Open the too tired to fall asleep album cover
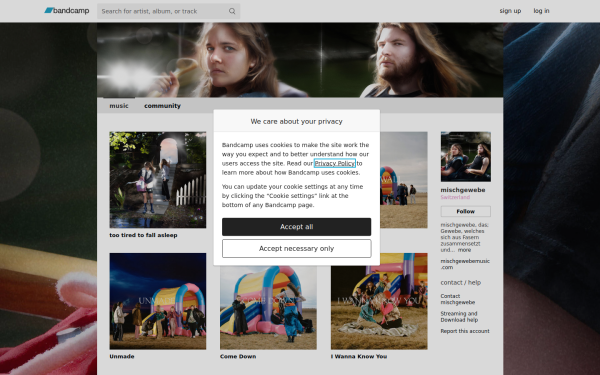600x375 pixels. [158, 180]
